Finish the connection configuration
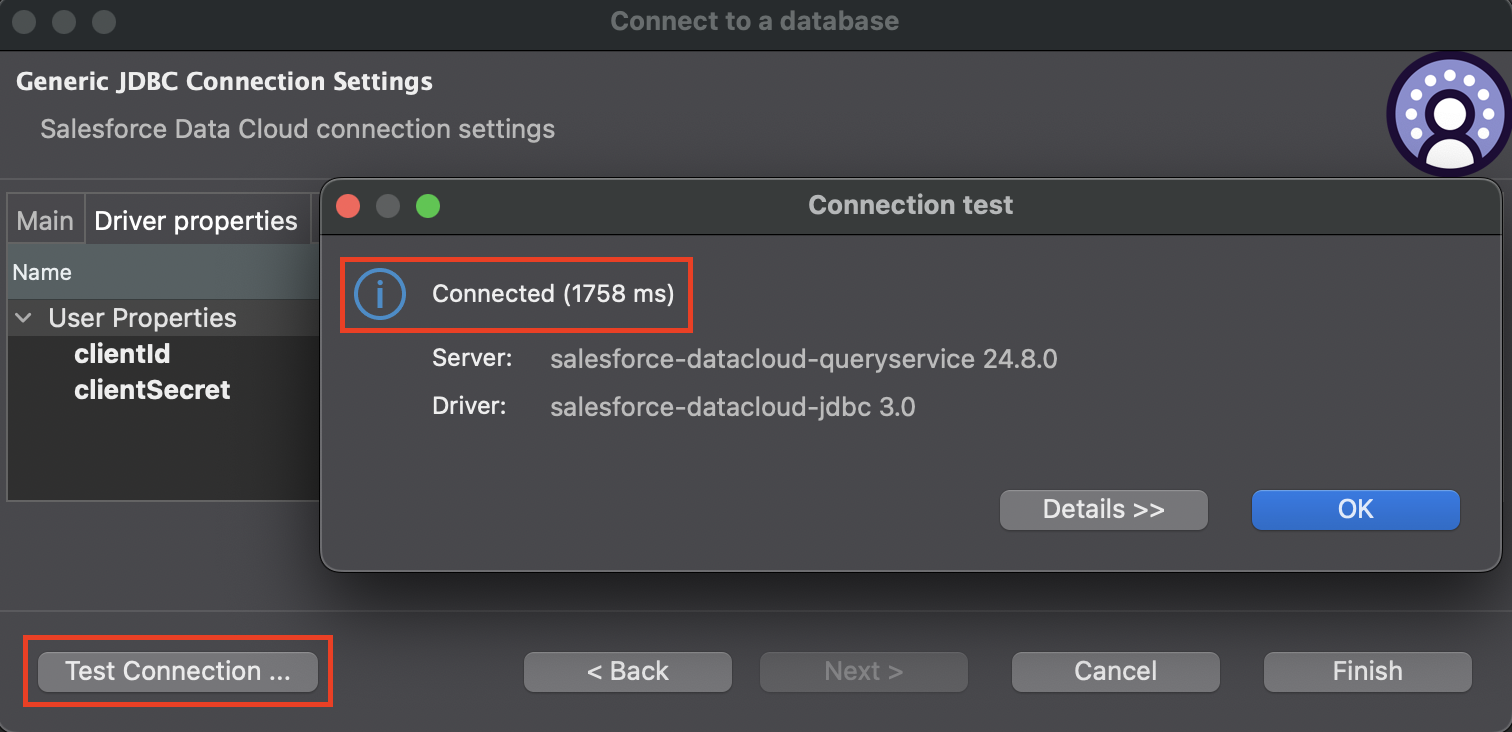 click(1367, 671)
